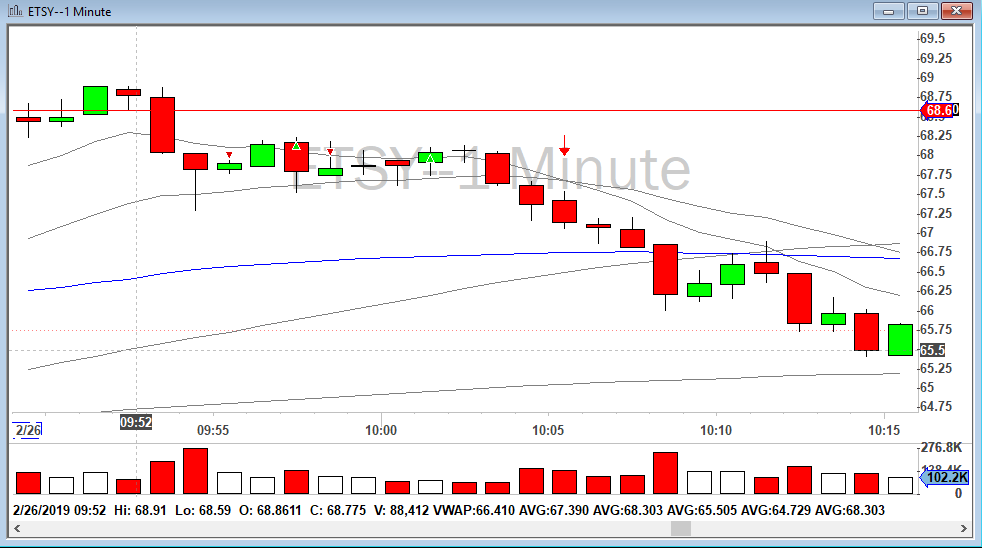
Task: Click the 09:52 crosshair time label
Action: click(136, 422)
